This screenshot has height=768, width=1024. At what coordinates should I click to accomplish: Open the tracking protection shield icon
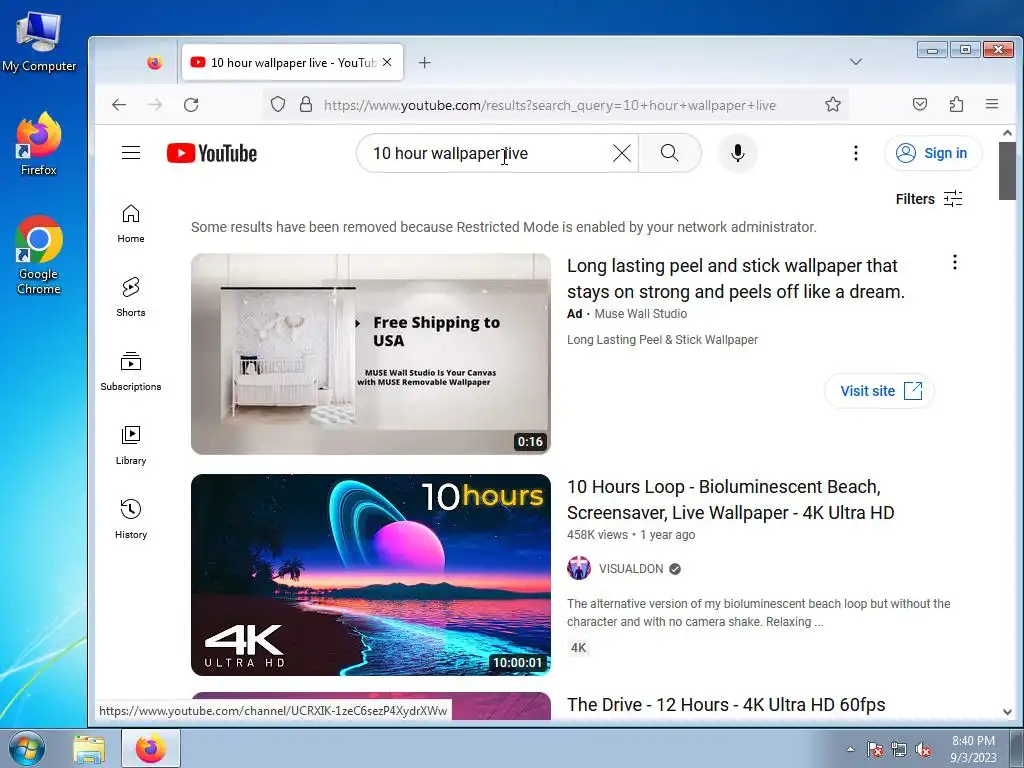pos(278,104)
